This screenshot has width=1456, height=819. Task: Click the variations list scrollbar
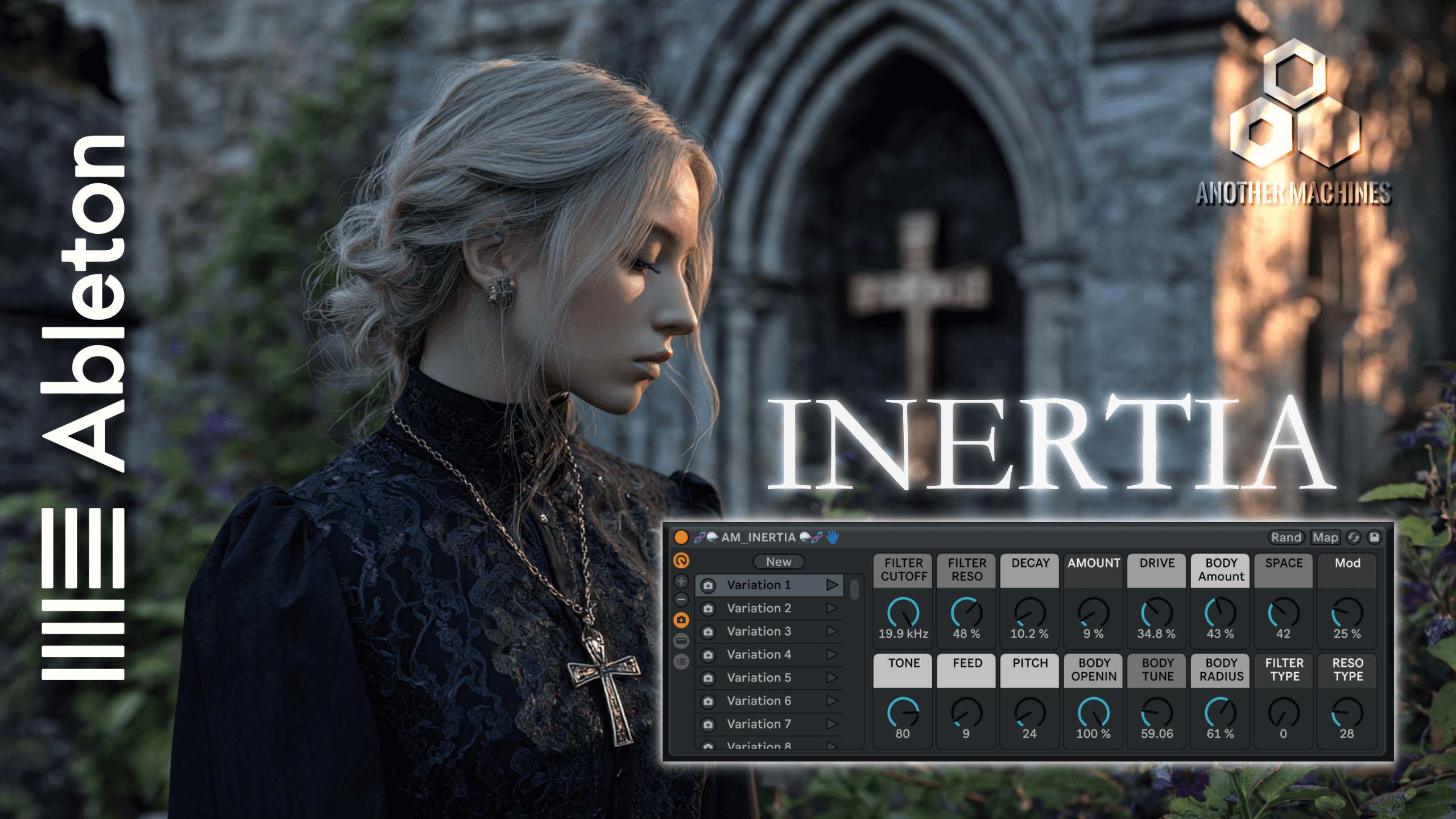(854, 589)
